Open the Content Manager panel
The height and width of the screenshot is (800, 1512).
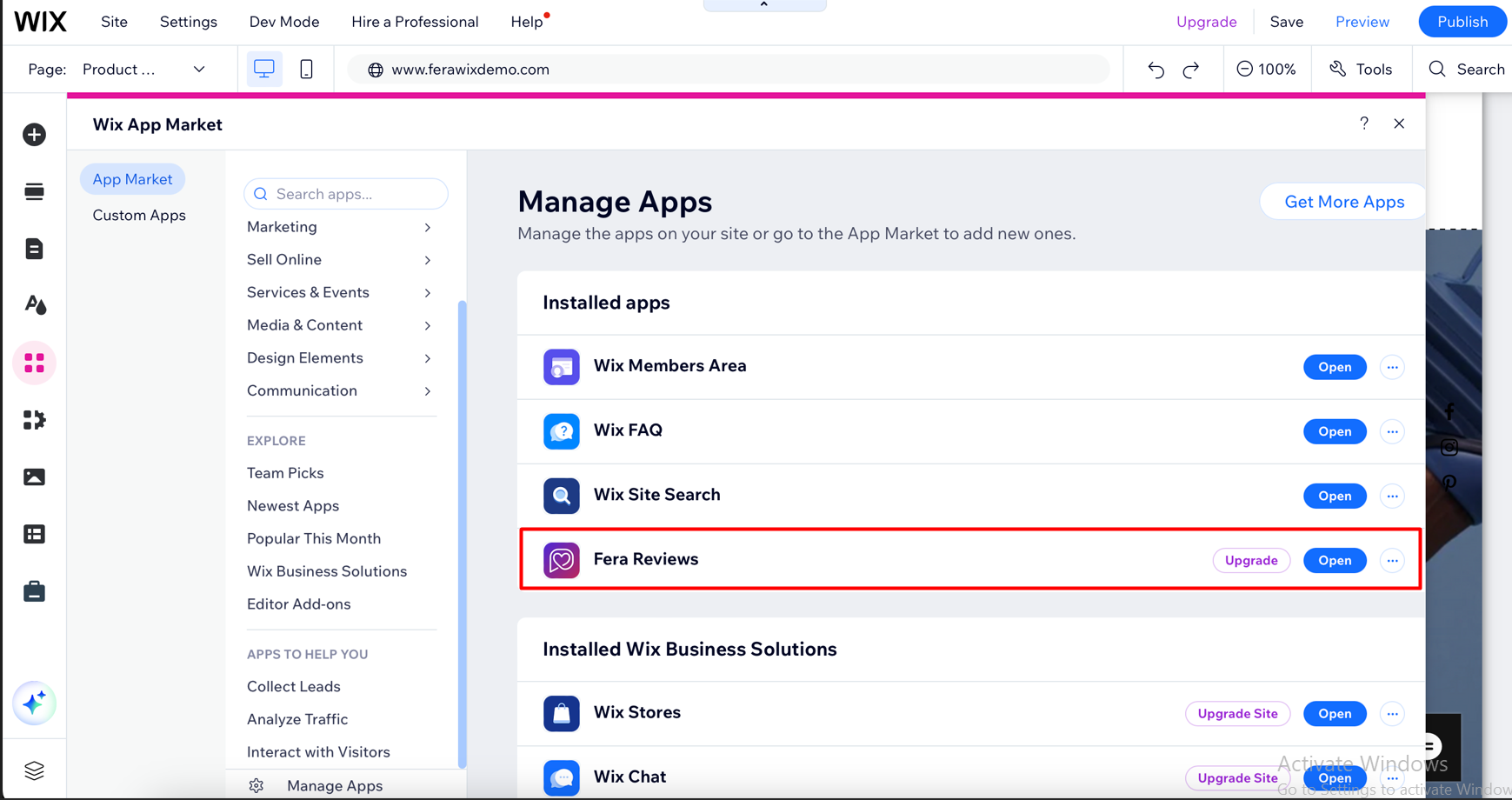click(34, 534)
